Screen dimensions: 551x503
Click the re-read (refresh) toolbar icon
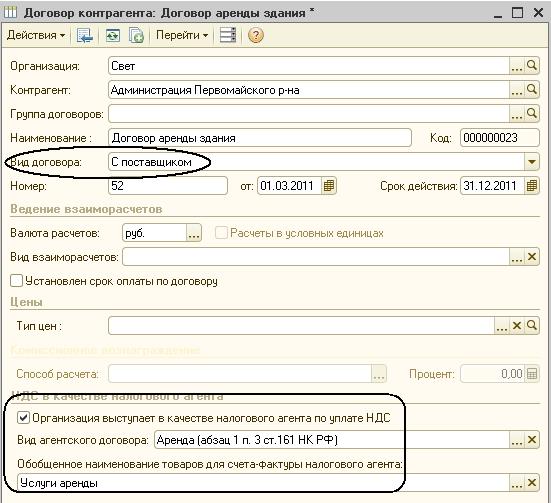(112, 36)
